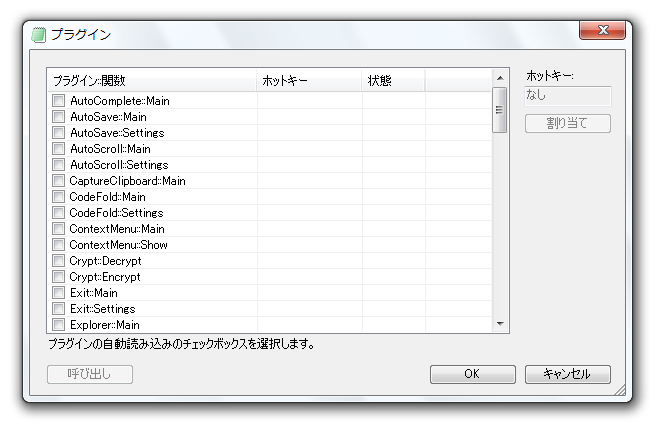Check the ContextMenu::Main checkbox
Screen dimensions: 656x426
click(x=59, y=228)
